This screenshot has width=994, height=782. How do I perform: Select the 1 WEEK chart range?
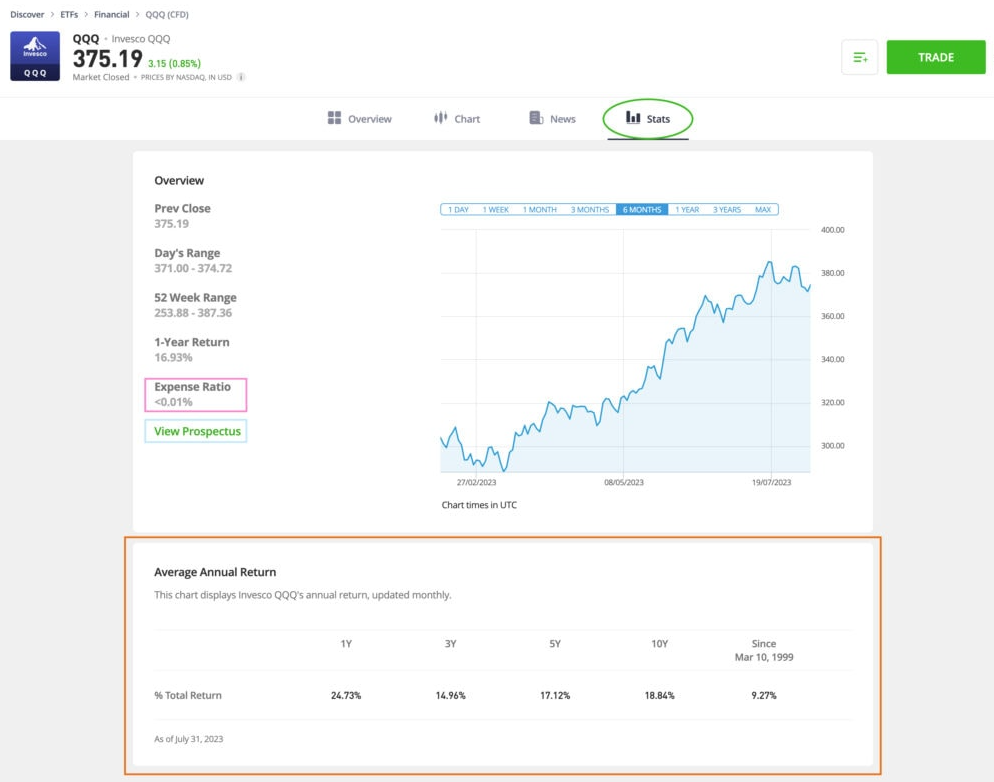coord(495,210)
